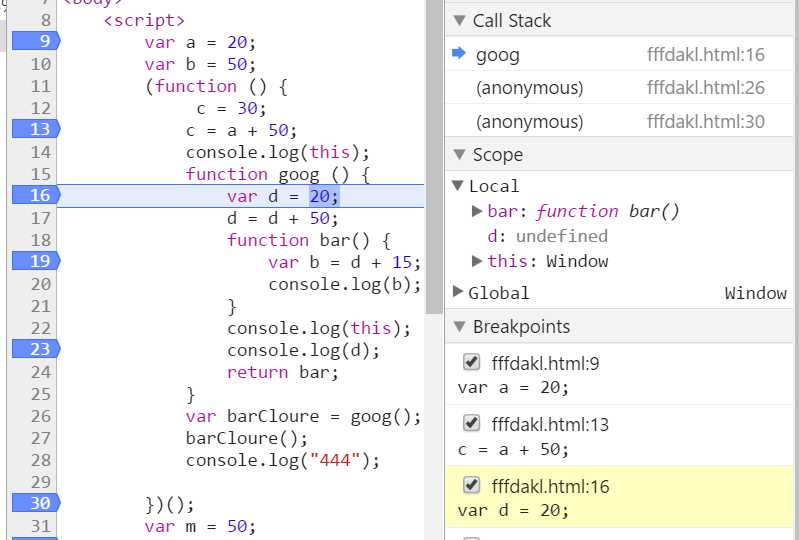
Task: Click the breakpoint marker on line 16
Action: [x=35, y=195]
